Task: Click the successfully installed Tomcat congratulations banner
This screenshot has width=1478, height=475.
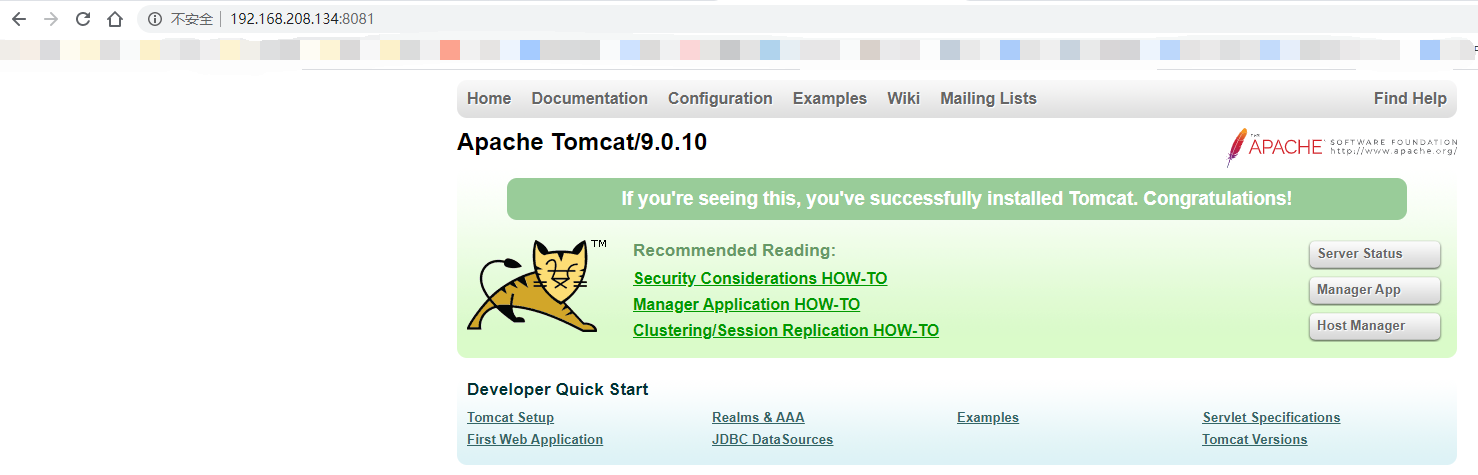Action: tap(956, 199)
